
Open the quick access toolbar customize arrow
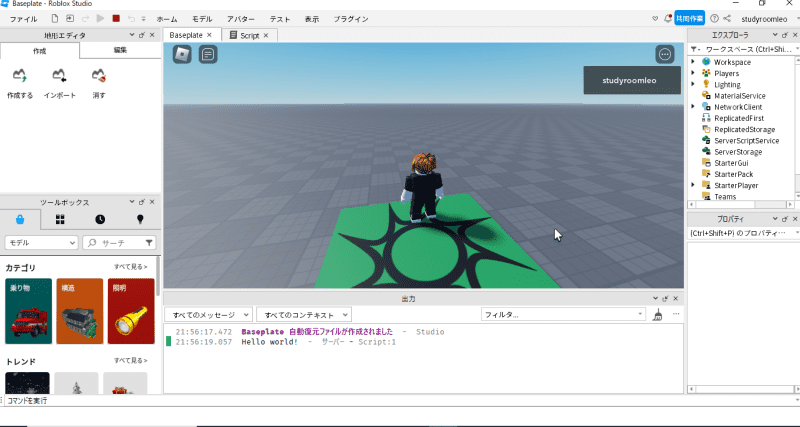click(144, 19)
